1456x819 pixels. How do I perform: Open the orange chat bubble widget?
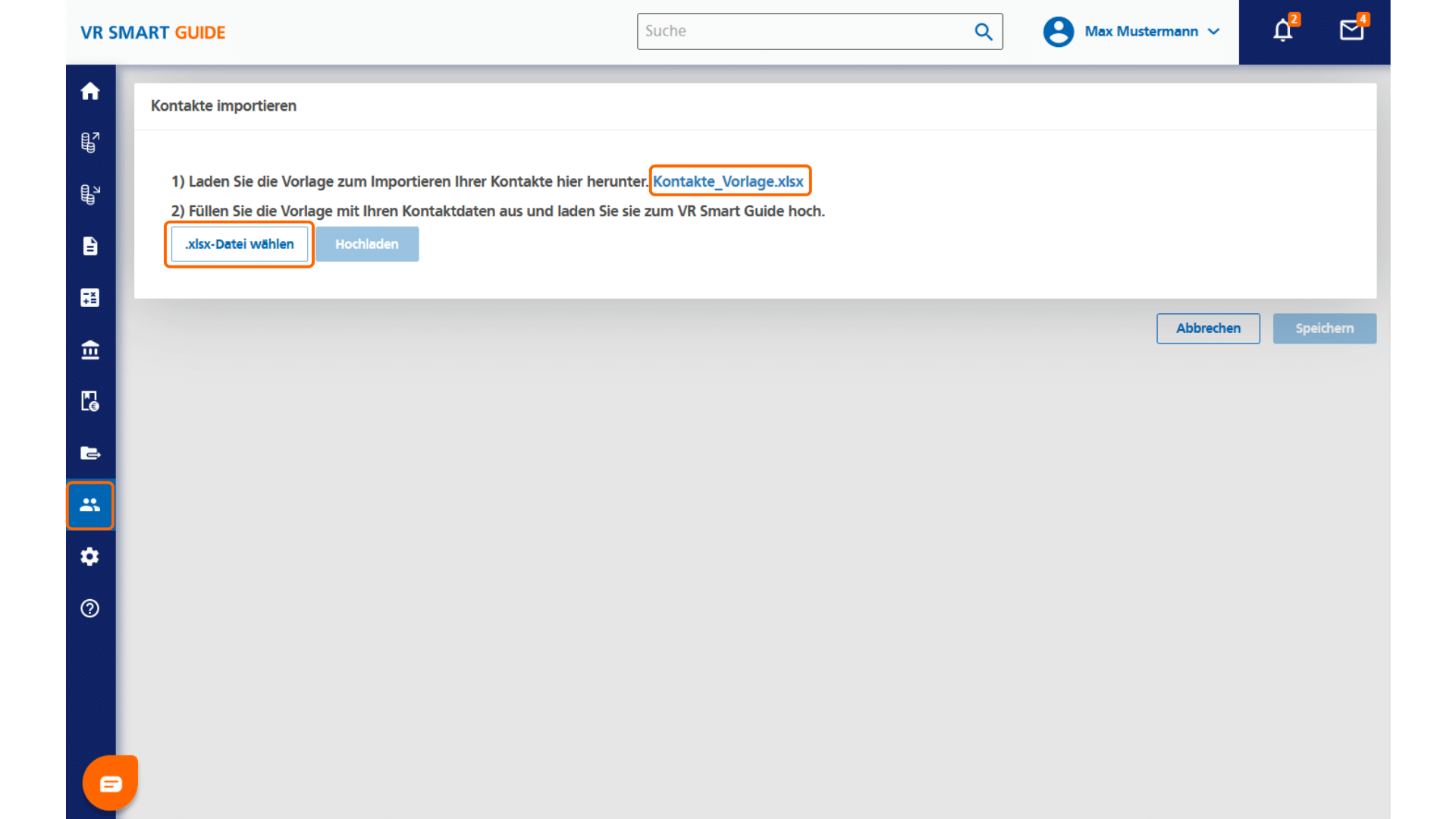click(x=111, y=783)
